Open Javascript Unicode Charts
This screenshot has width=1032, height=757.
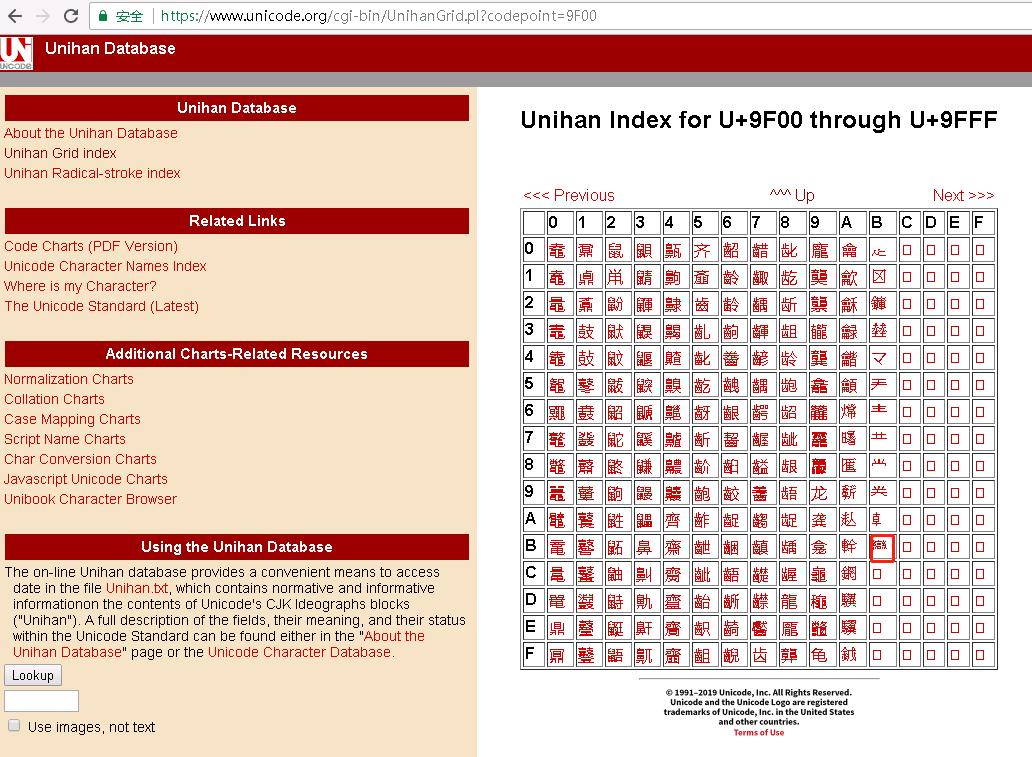[x=86, y=479]
